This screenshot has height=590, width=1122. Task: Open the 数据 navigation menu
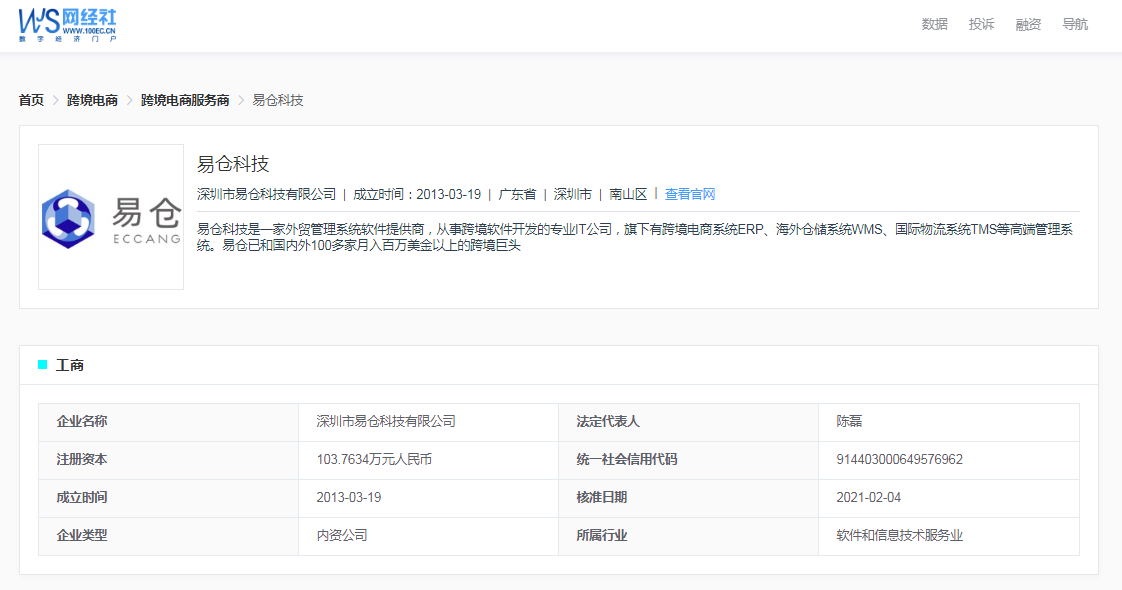pyautogui.click(x=934, y=25)
